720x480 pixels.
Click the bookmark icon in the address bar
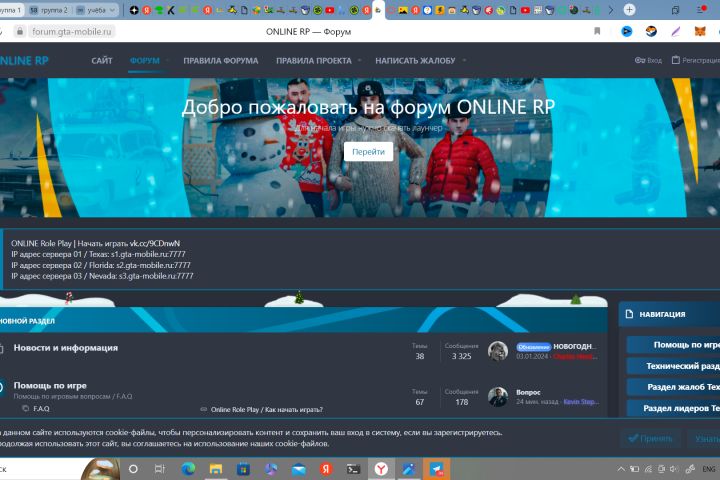[597, 31]
